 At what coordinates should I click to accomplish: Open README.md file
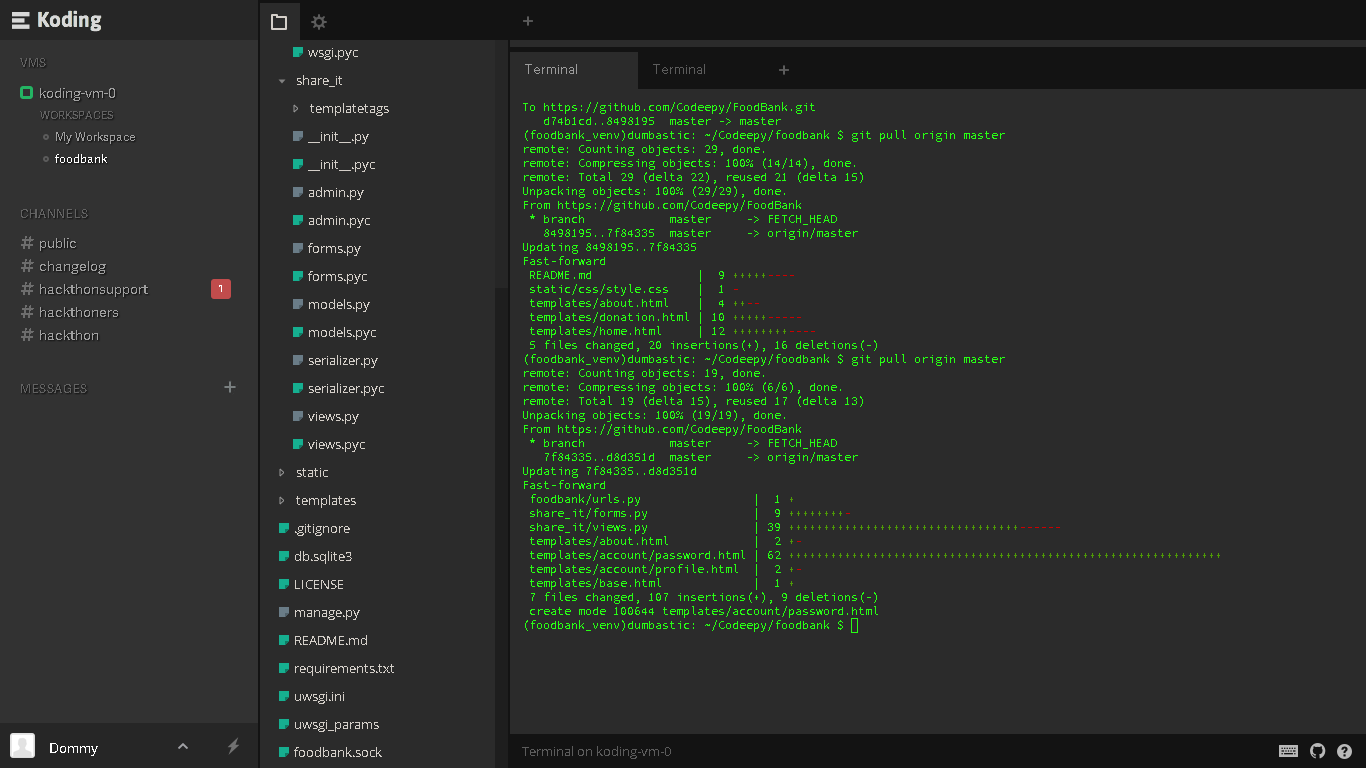(x=331, y=640)
